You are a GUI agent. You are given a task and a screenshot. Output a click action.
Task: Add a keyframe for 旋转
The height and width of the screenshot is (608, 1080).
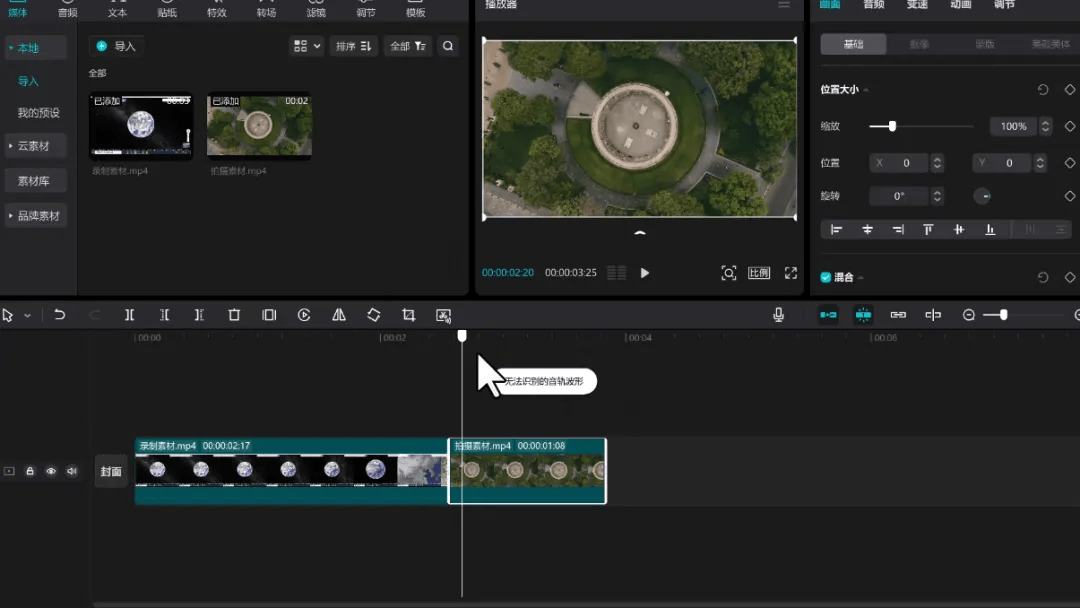tap(1070, 196)
